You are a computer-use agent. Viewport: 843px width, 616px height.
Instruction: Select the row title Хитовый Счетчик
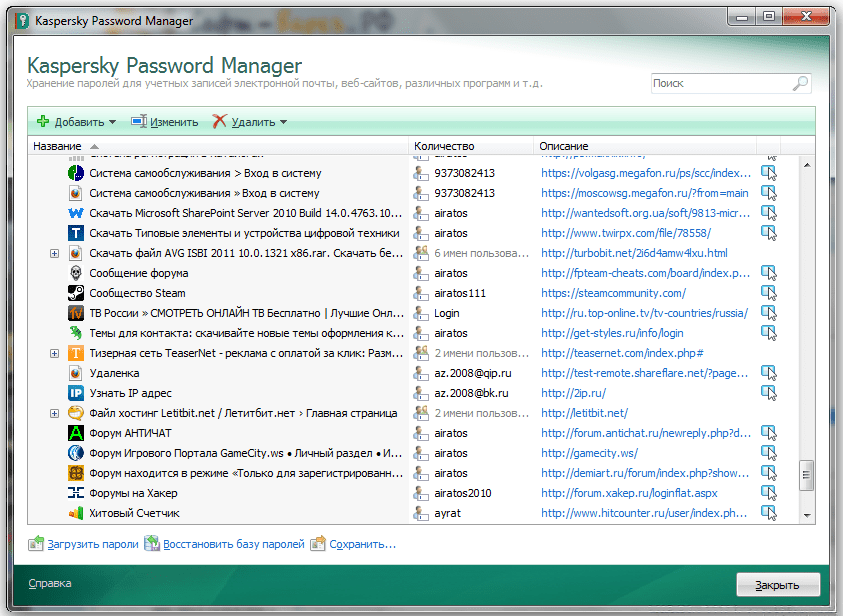134,513
